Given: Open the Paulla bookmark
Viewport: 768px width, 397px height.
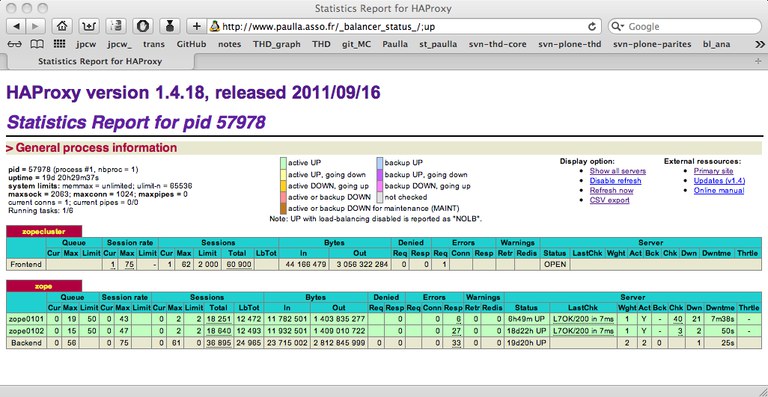Looking at the screenshot, I should 395,44.
